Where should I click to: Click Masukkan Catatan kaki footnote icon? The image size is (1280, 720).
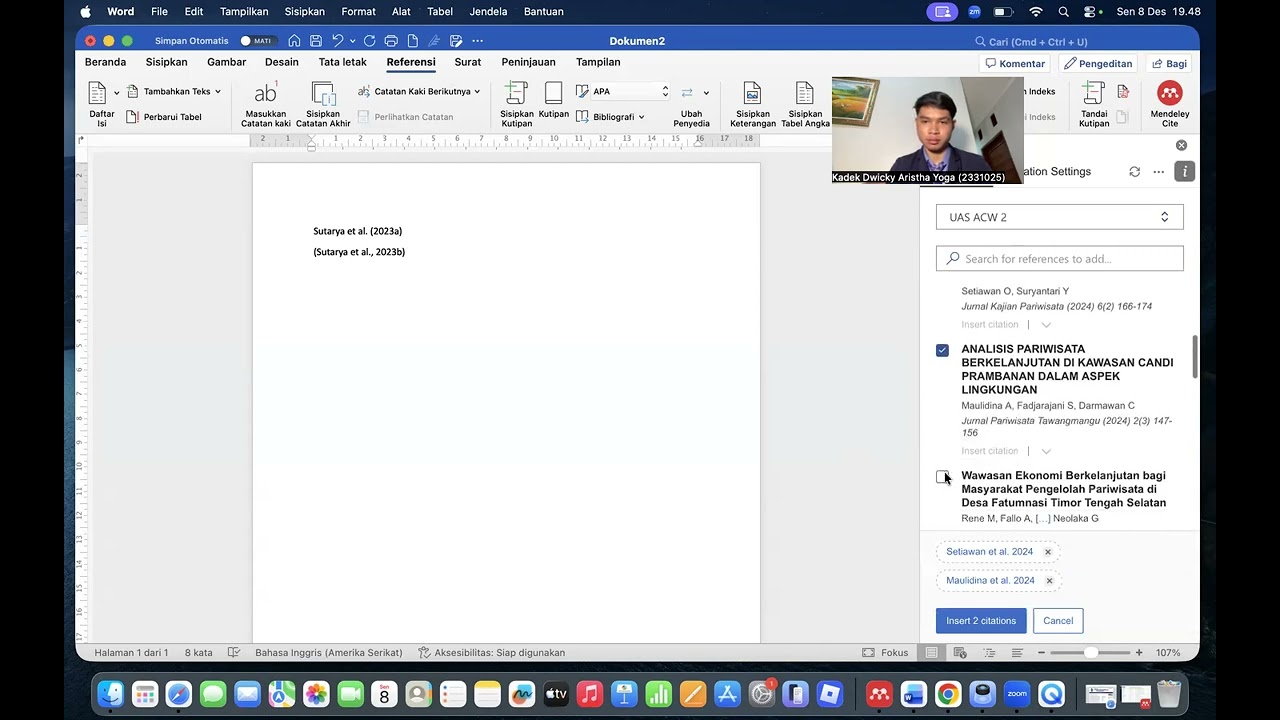point(265,94)
